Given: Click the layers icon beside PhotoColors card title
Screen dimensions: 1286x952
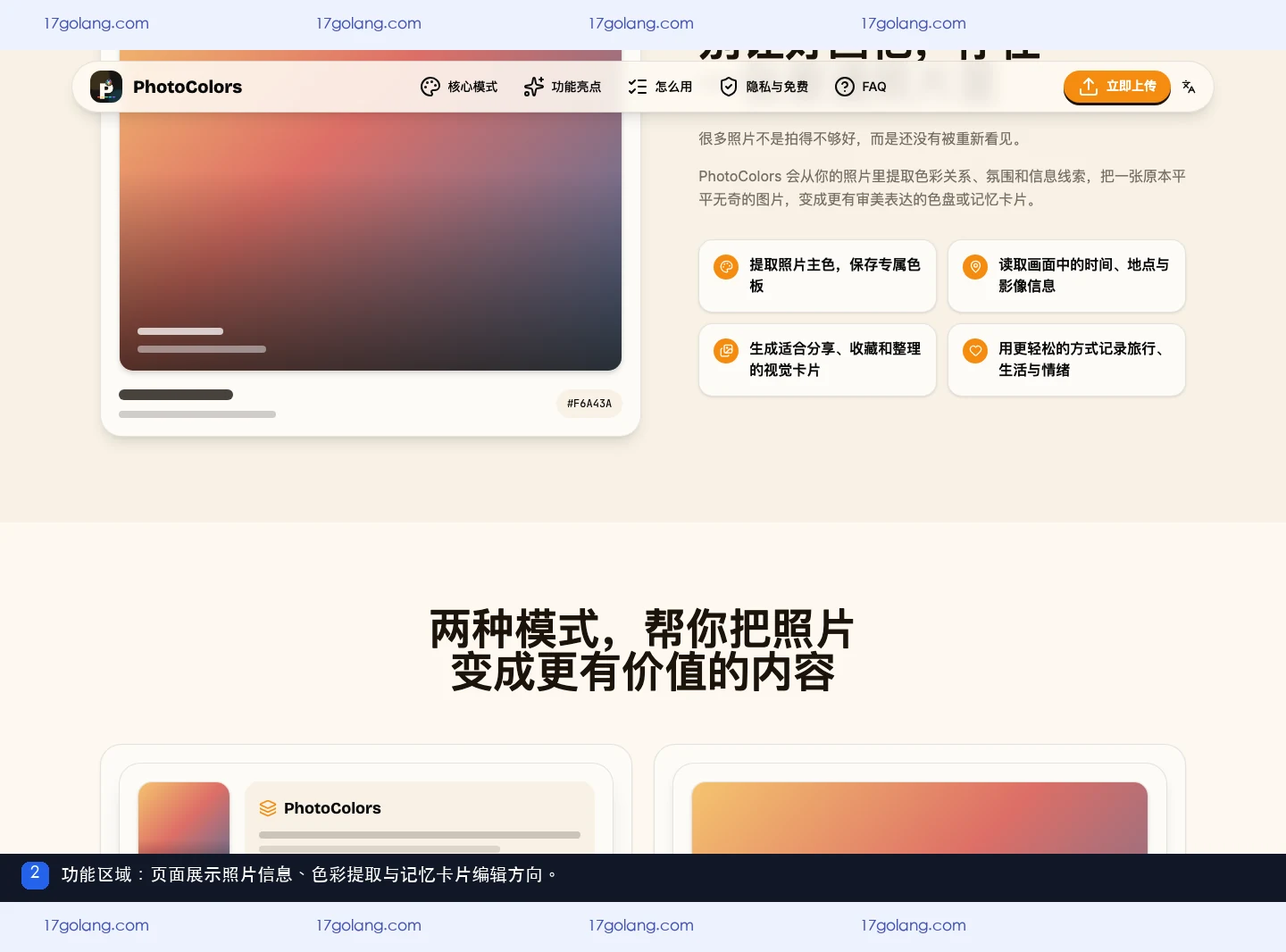Looking at the screenshot, I should click(268, 808).
